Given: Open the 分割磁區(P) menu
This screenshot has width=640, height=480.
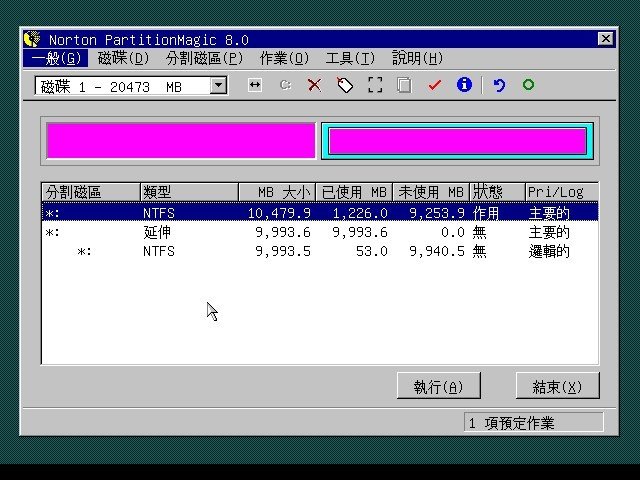Looking at the screenshot, I should (204, 58).
